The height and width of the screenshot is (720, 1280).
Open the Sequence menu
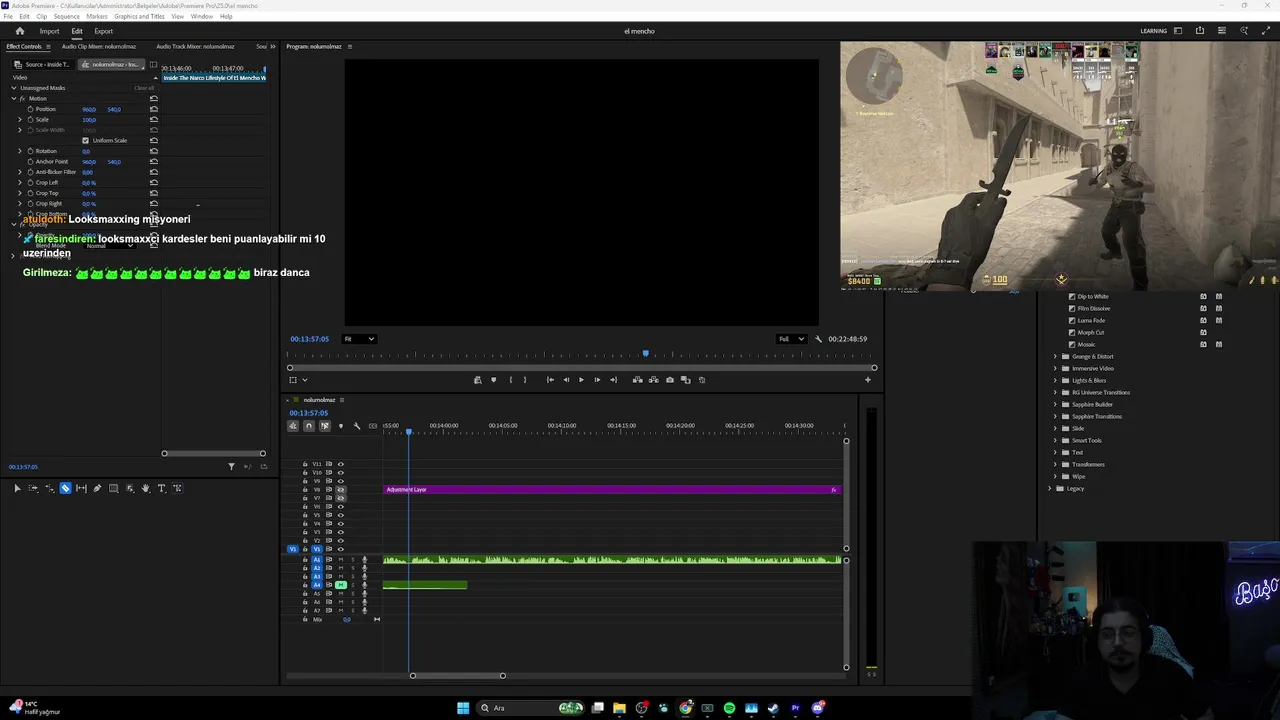(x=66, y=16)
